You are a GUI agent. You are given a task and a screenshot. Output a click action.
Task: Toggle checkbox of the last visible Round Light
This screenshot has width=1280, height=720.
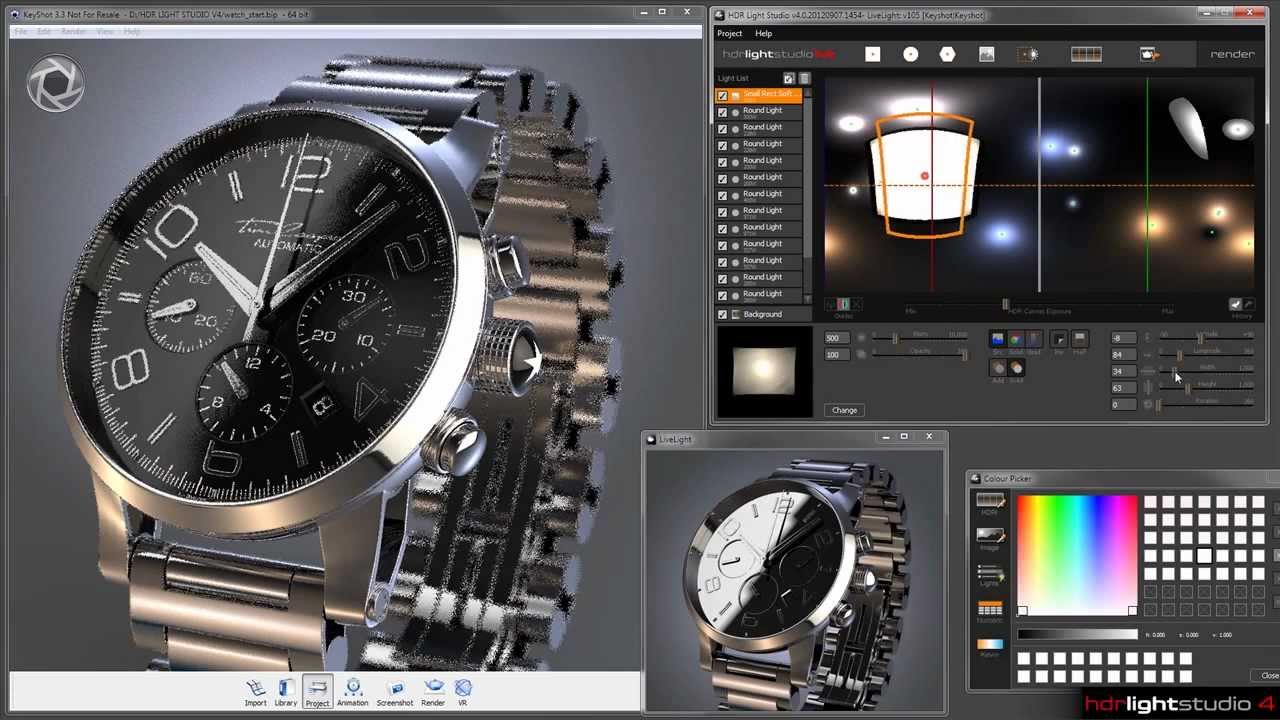[x=722, y=295]
